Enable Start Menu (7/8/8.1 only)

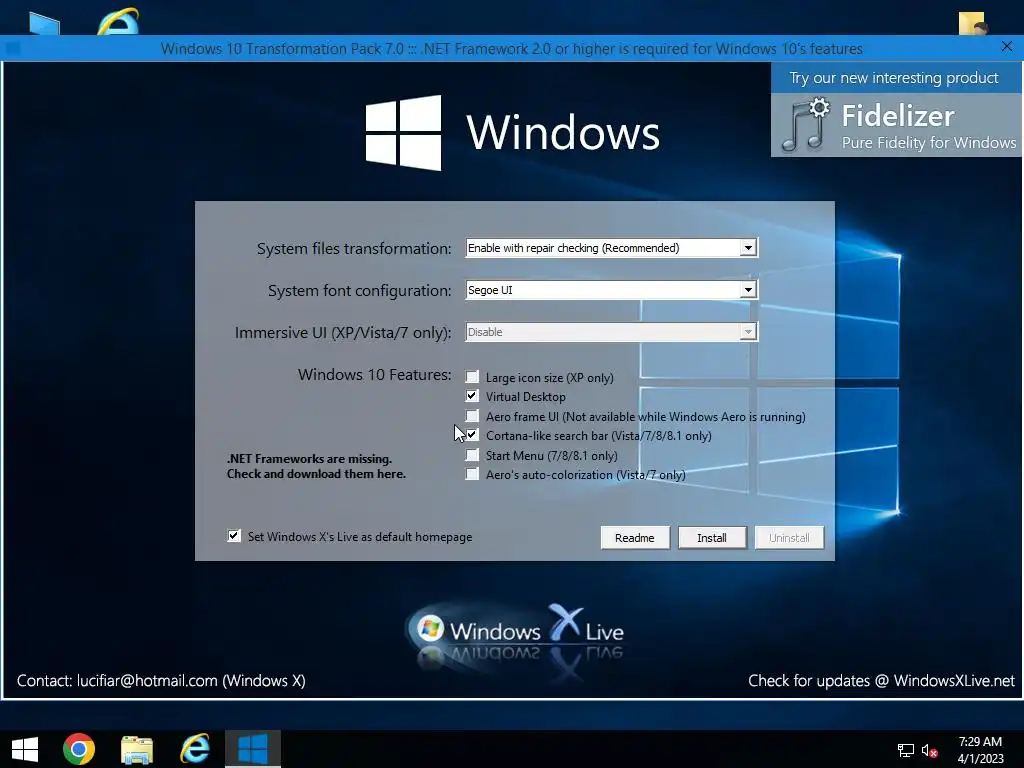point(472,455)
